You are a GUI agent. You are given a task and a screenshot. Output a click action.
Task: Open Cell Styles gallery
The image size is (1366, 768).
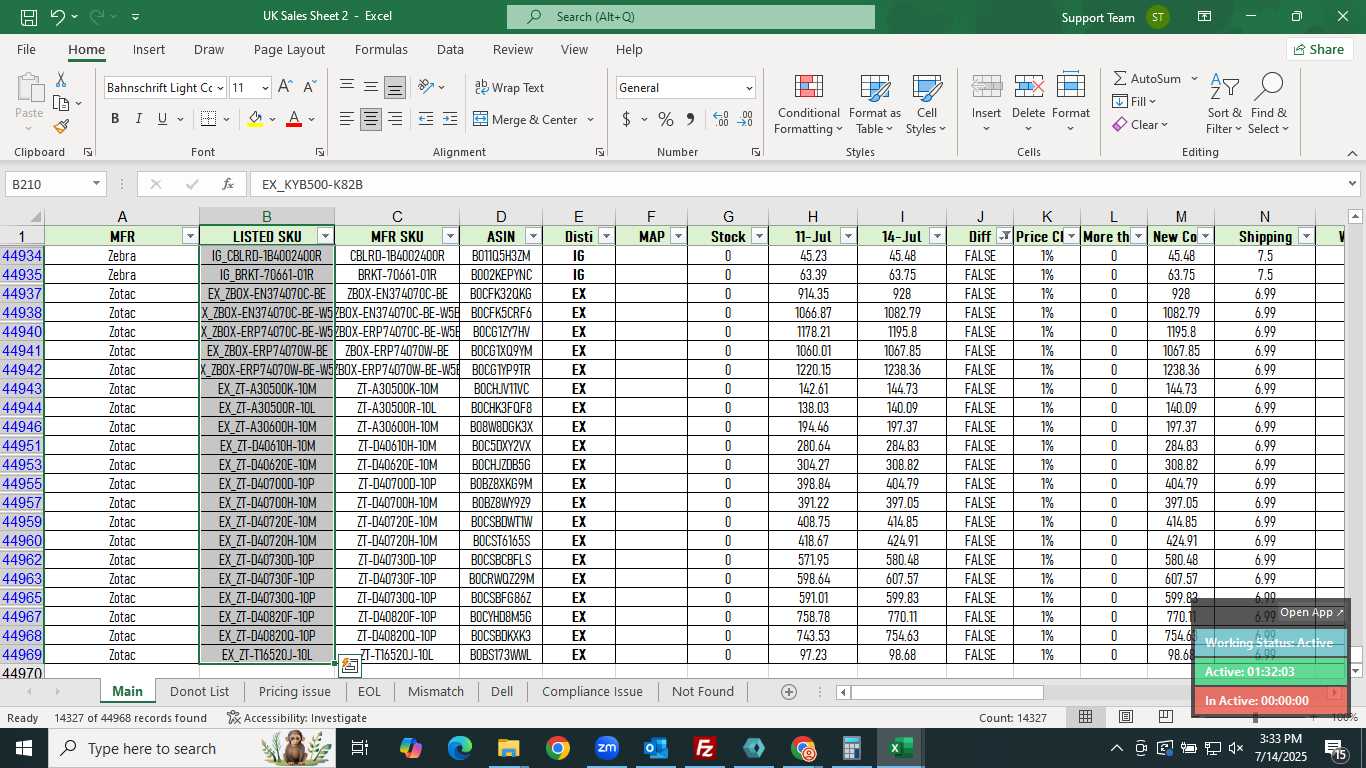[x=927, y=104]
